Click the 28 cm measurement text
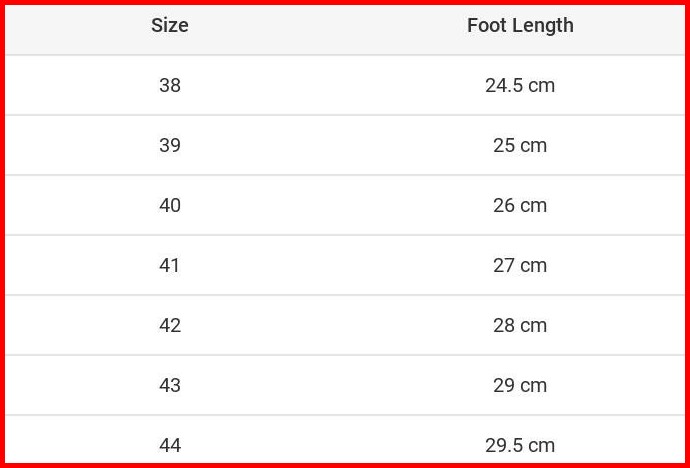This screenshot has height=468, width=690. (x=520, y=326)
